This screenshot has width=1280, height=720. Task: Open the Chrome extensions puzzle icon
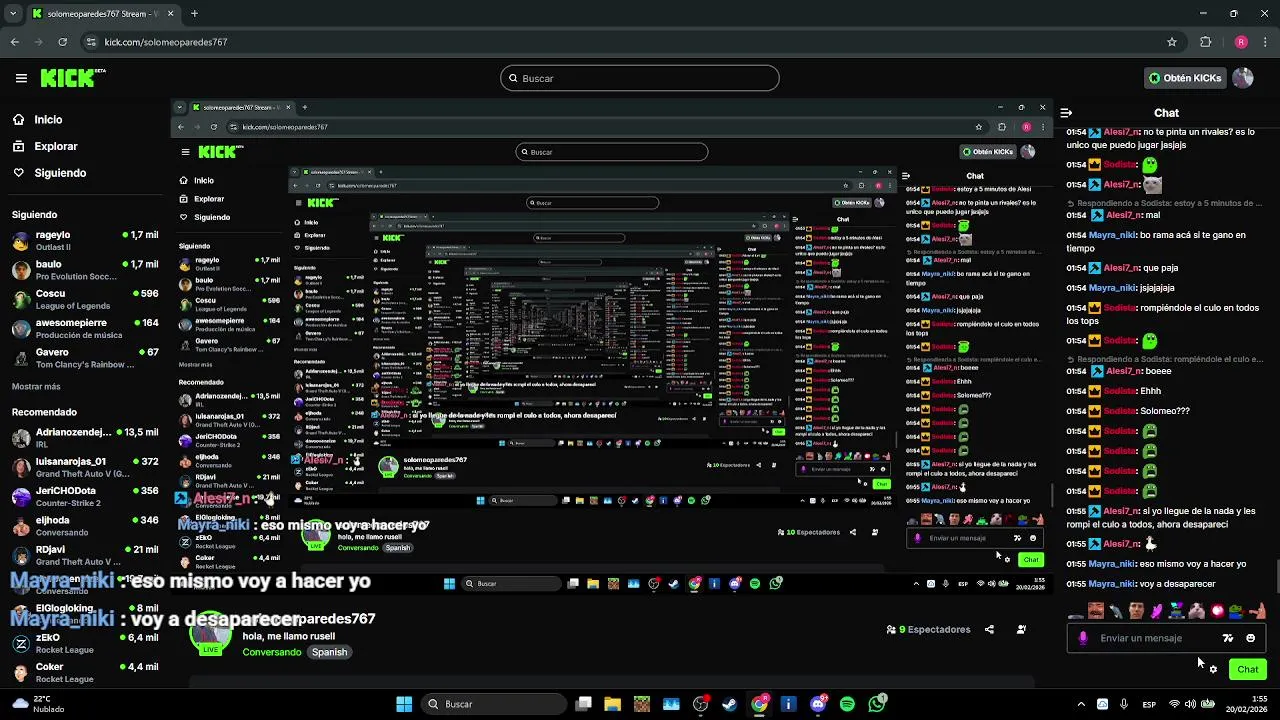click(x=1205, y=42)
